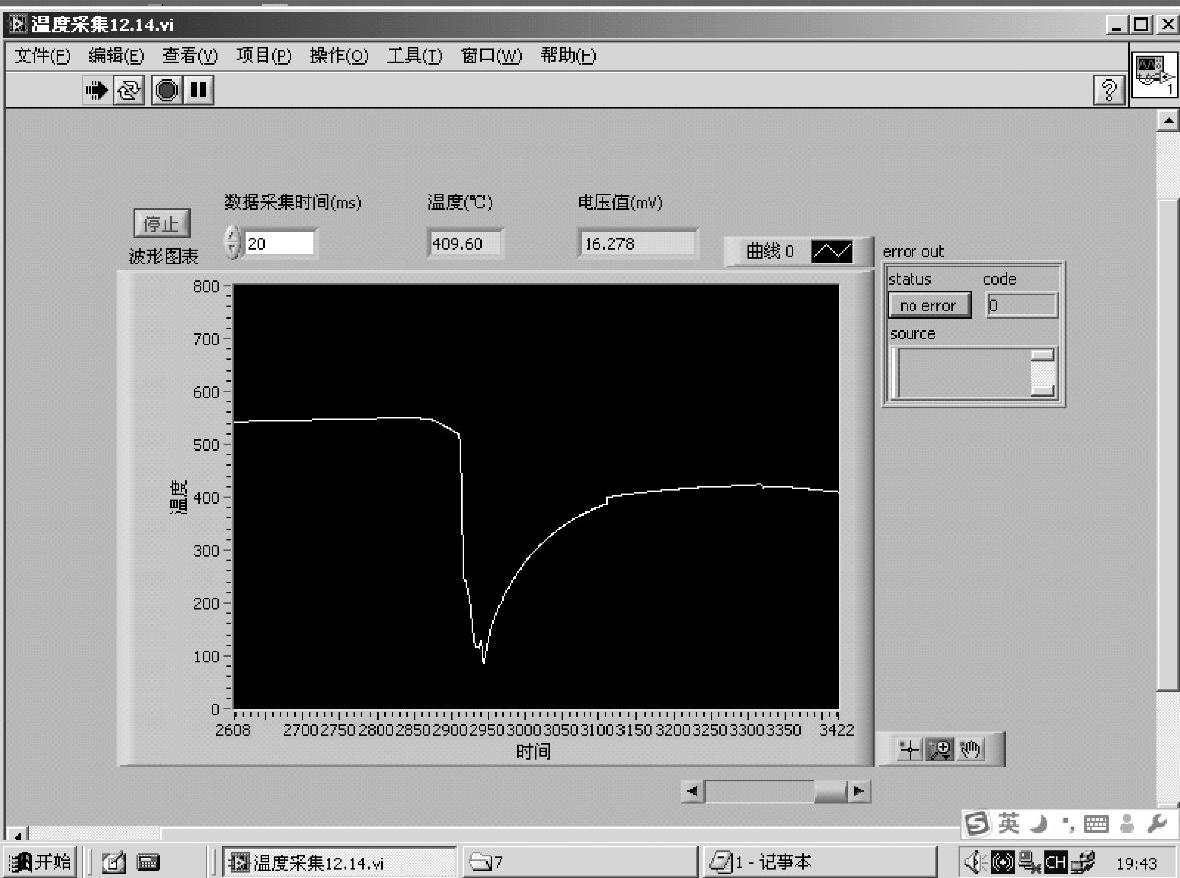Open the 帮助(H) menu
The height and width of the screenshot is (878, 1180).
click(x=567, y=56)
